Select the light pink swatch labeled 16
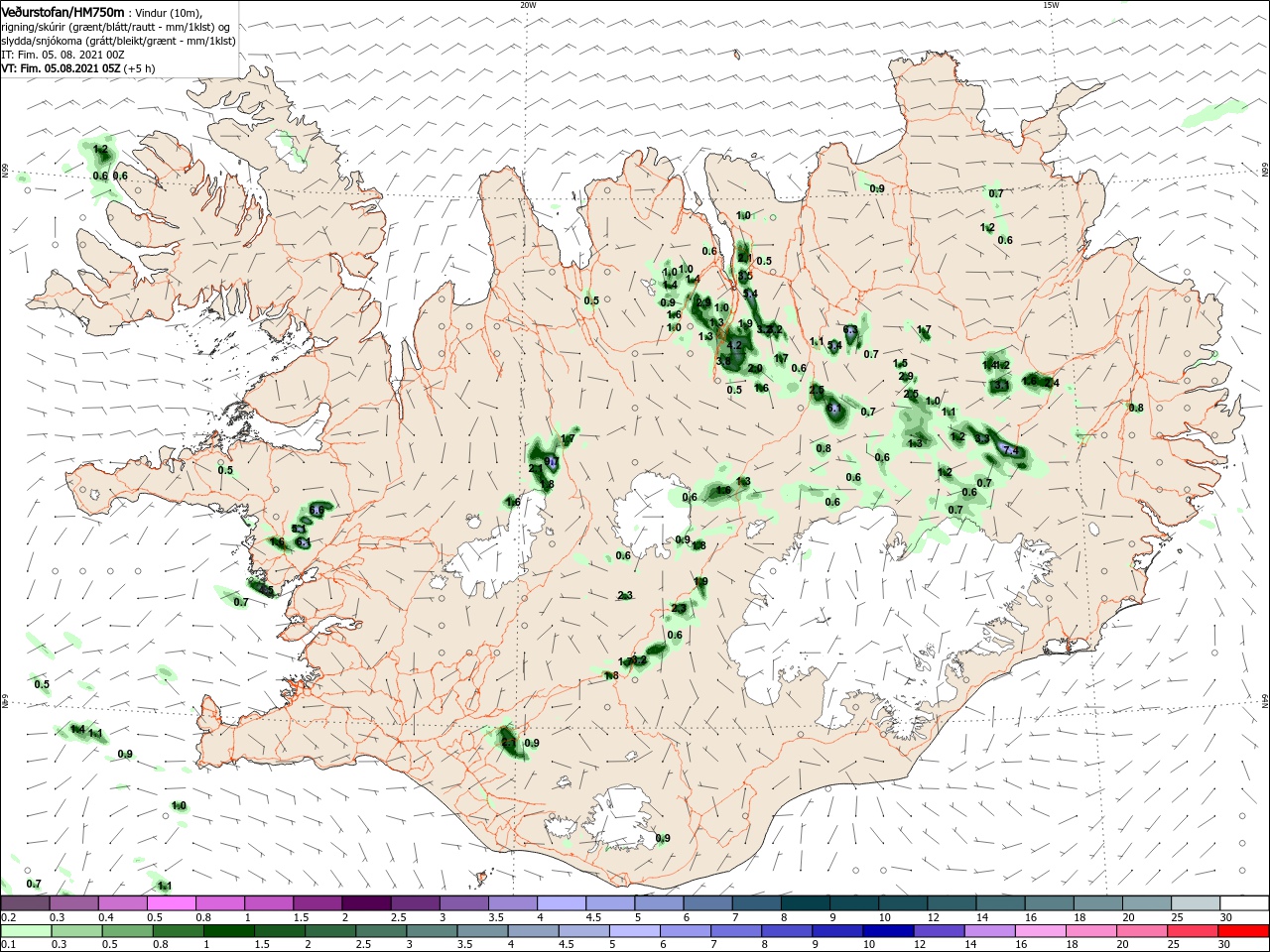This screenshot has width=1270, height=952. 1041,931
